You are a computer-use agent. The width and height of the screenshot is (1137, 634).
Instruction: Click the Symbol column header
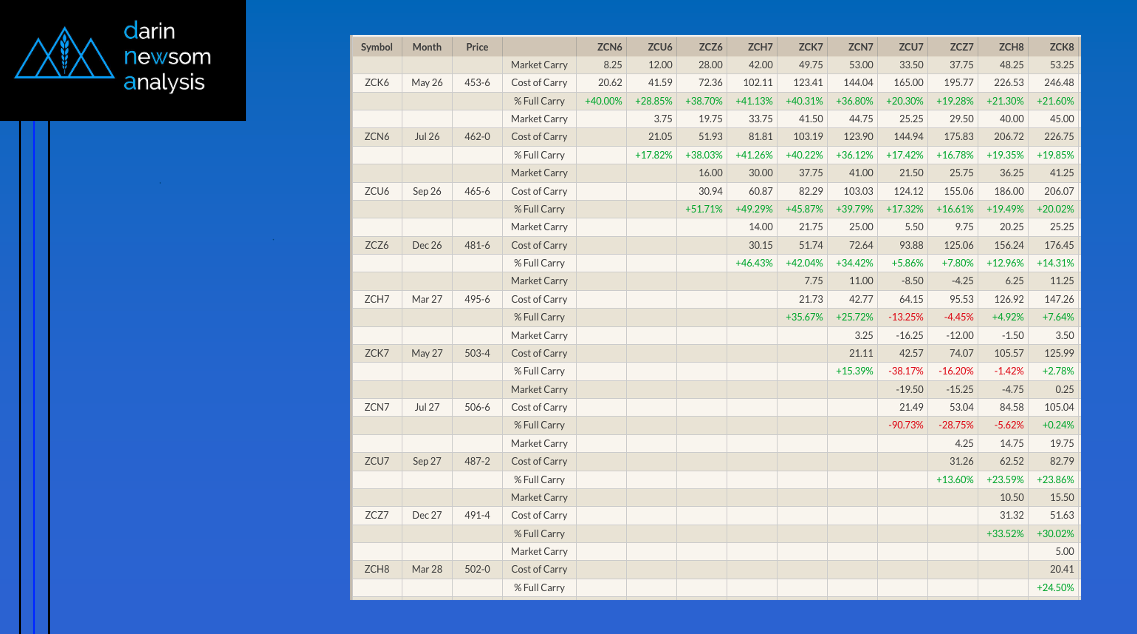tap(377, 47)
